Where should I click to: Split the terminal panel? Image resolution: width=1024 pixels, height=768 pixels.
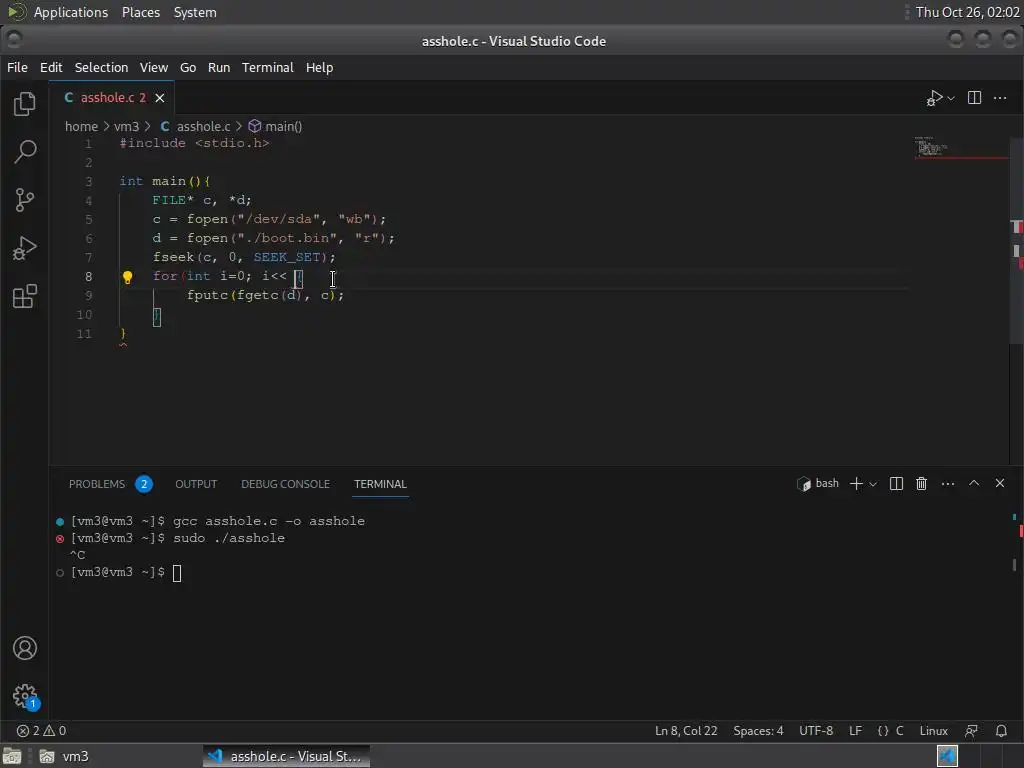tap(896, 483)
